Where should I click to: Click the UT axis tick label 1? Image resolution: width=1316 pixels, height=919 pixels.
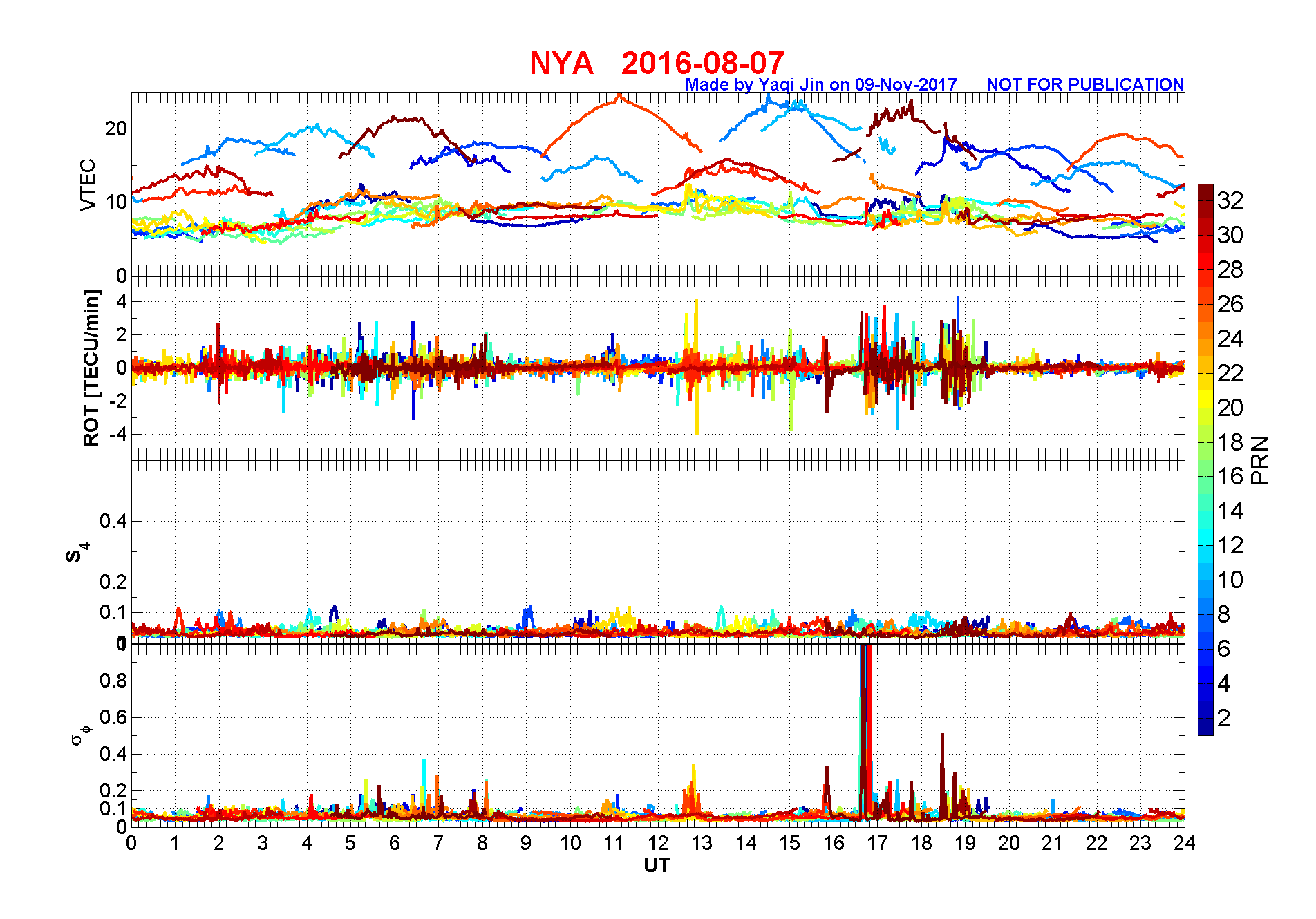click(x=175, y=843)
